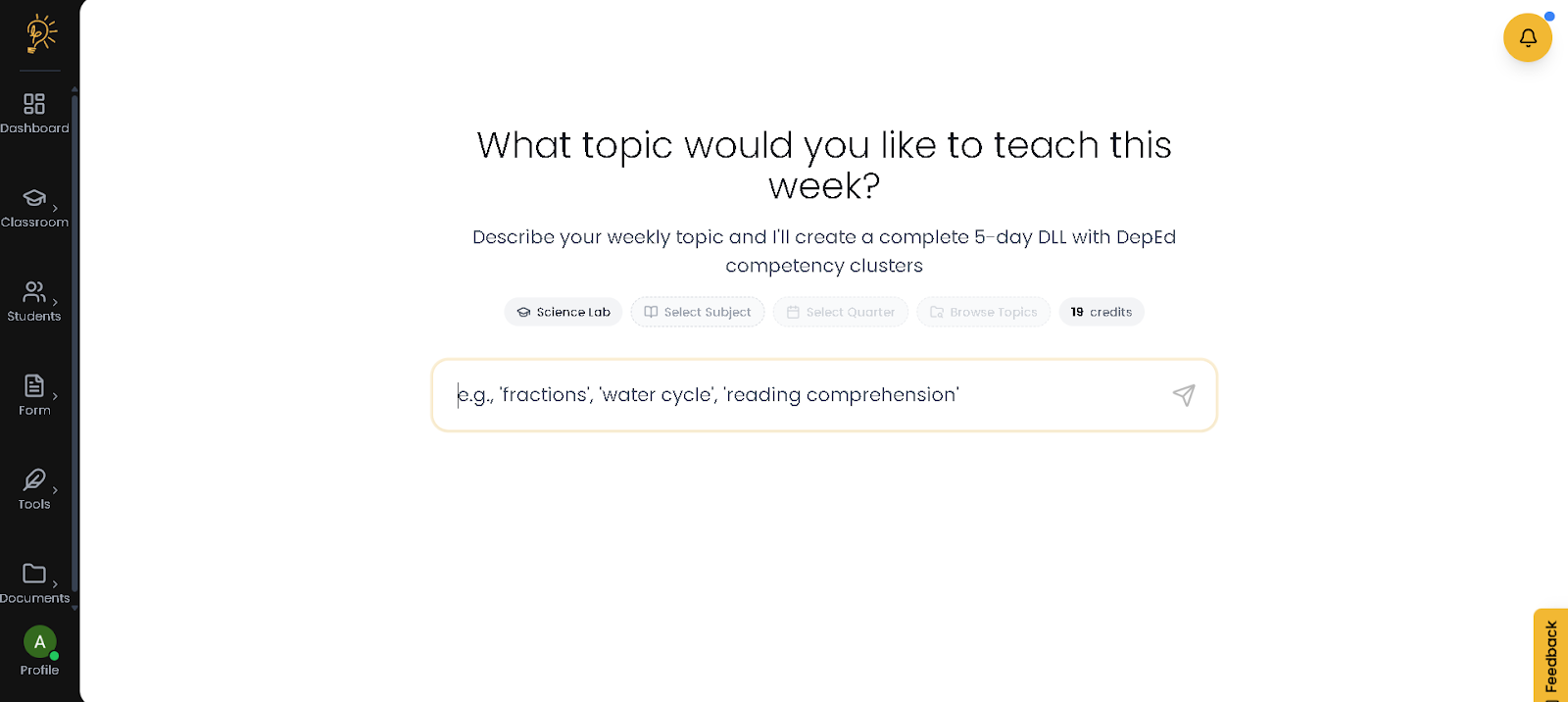This screenshot has height=702, width=1568.
Task: Open the Feedback side tab
Action: [1550, 656]
